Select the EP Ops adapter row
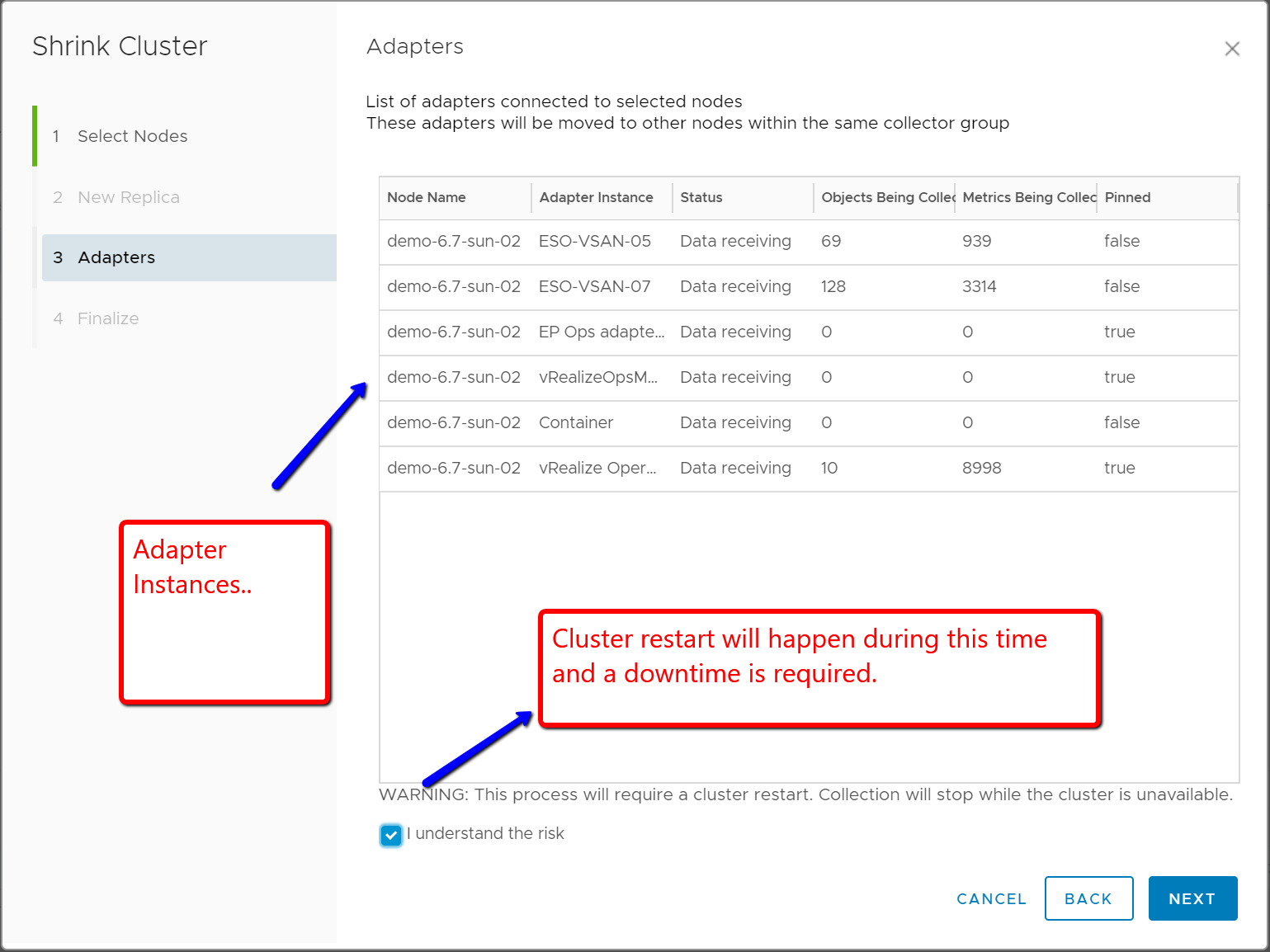Screen dimensions: 1270x952 tap(601, 332)
